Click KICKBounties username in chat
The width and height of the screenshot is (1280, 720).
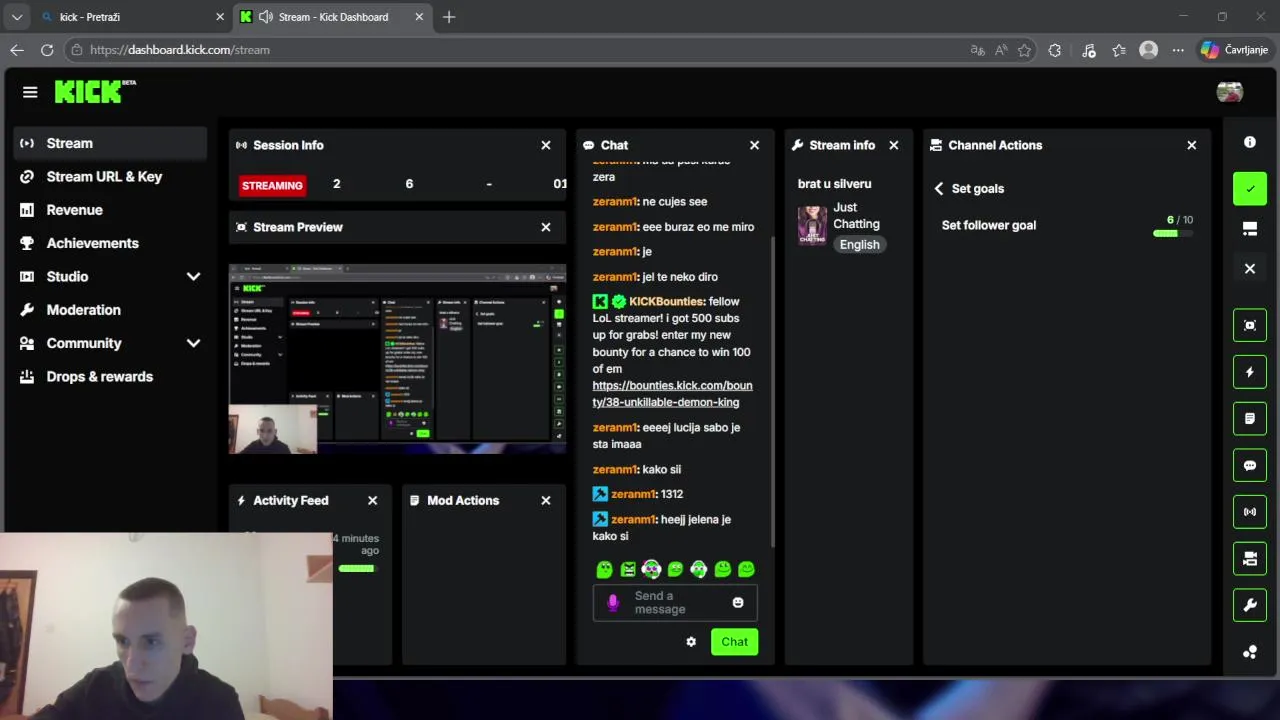667,302
